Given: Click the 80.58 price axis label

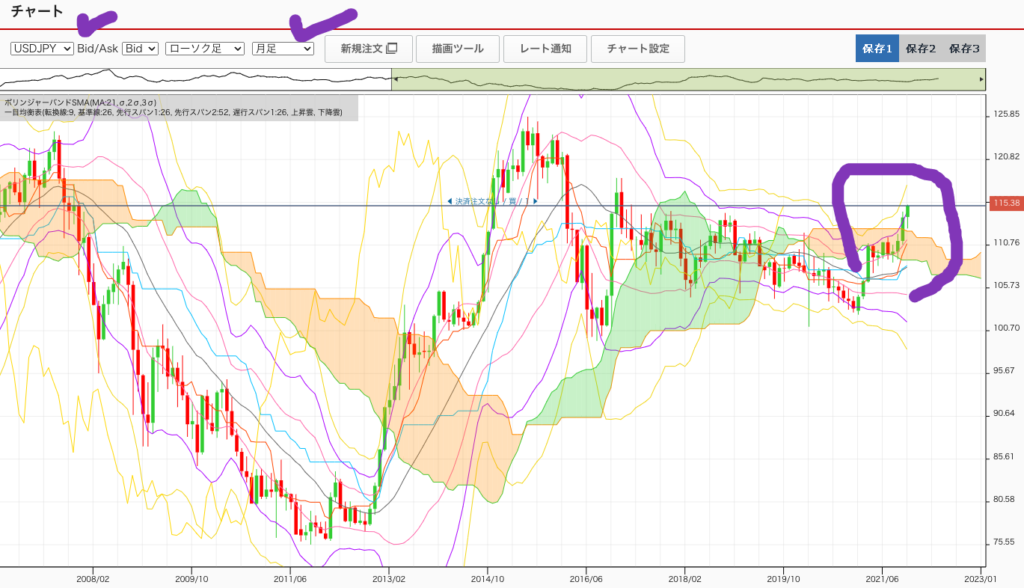Looking at the screenshot, I should pos(1004,499).
